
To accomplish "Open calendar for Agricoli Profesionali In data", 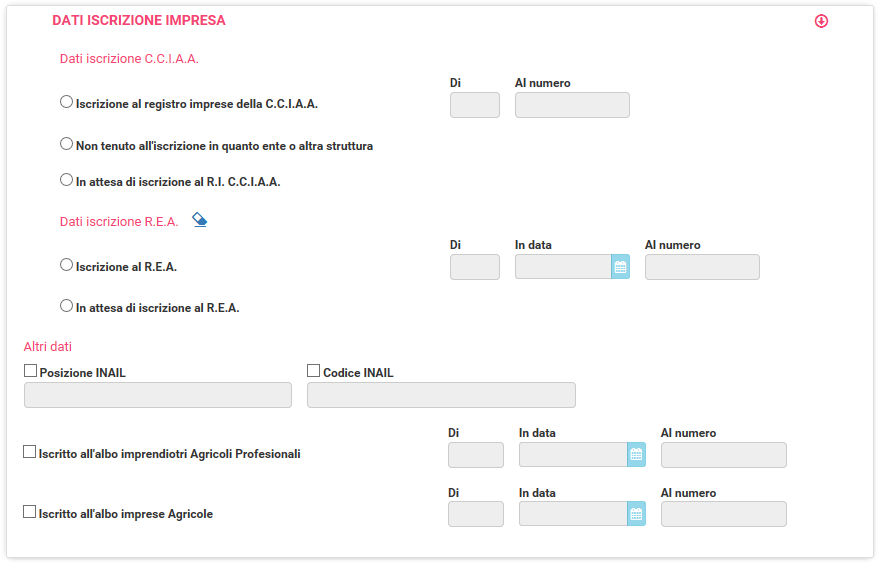I will tap(636, 454).
